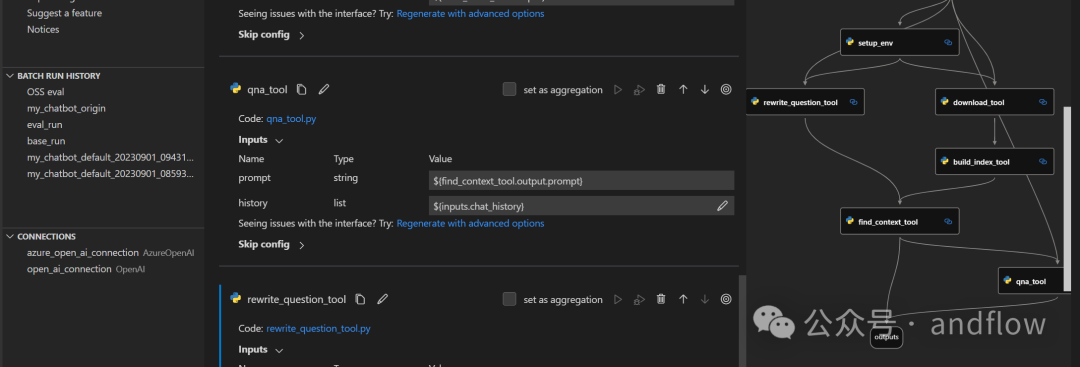Select the base_run batch run
The width and height of the screenshot is (1080, 367).
pyautogui.click(x=46, y=141)
